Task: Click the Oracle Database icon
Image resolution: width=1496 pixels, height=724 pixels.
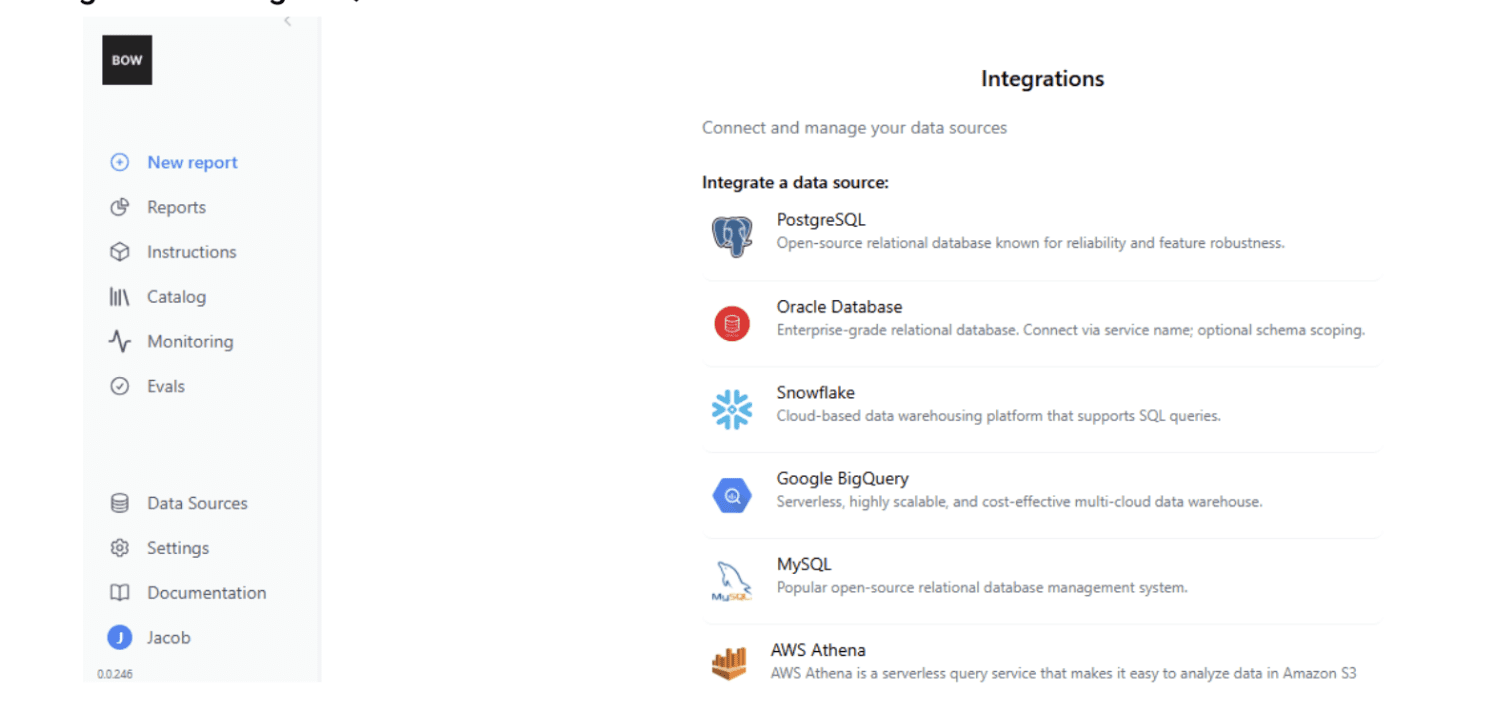Action: tap(731, 321)
